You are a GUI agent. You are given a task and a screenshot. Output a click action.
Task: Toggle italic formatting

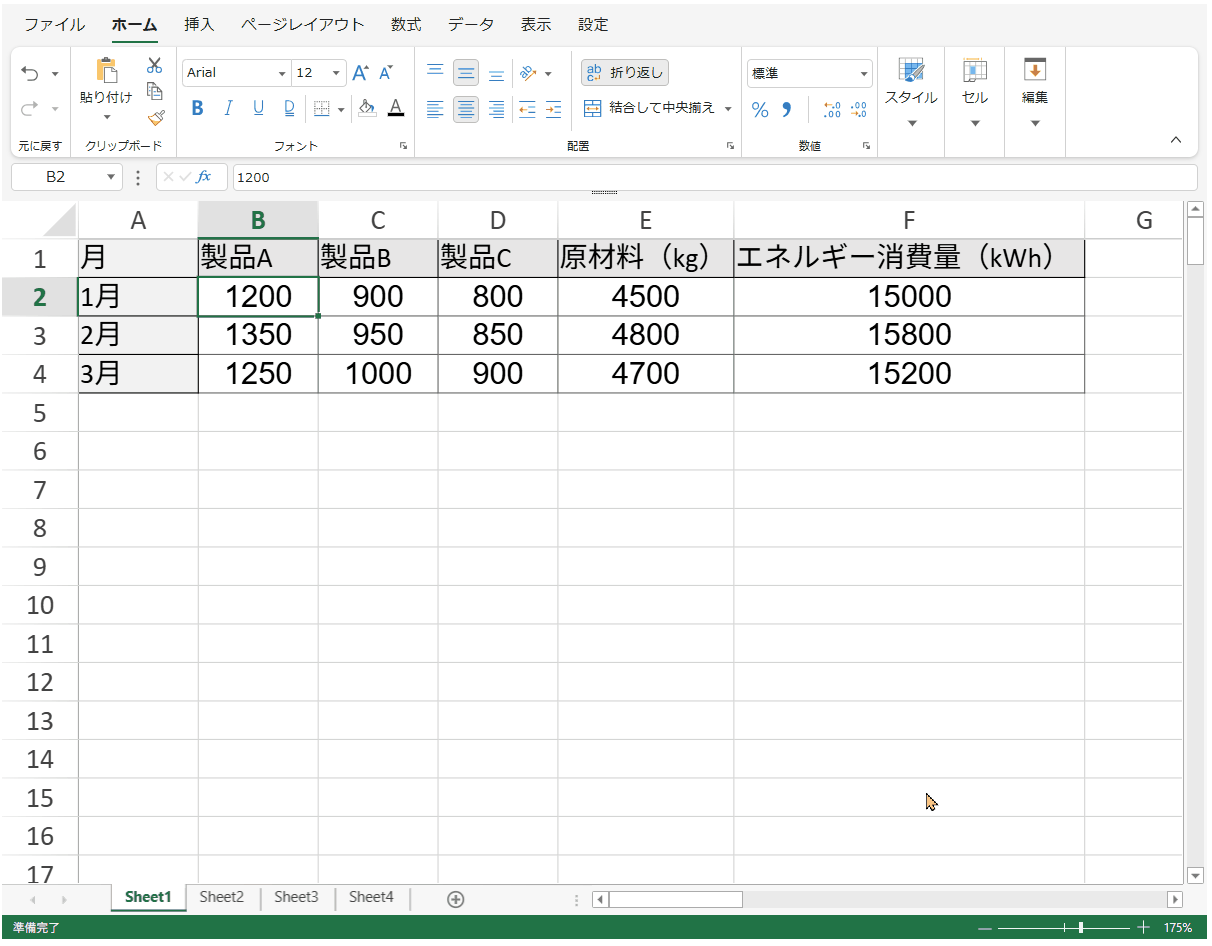click(228, 108)
